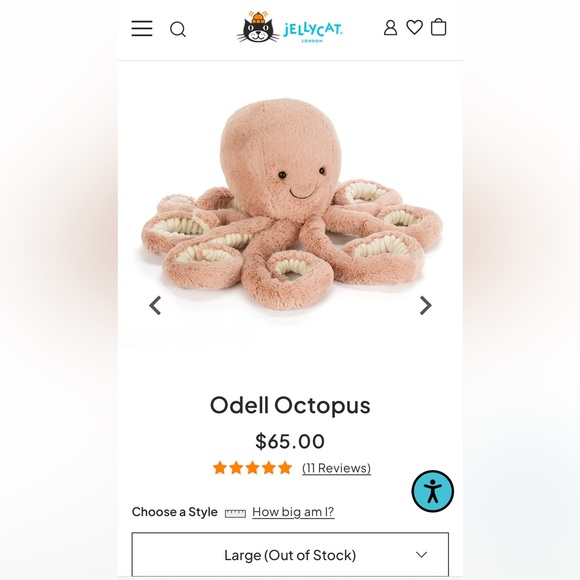This screenshot has width=580, height=580.
Task: Open the shopping bag icon
Action: (x=438, y=27)
